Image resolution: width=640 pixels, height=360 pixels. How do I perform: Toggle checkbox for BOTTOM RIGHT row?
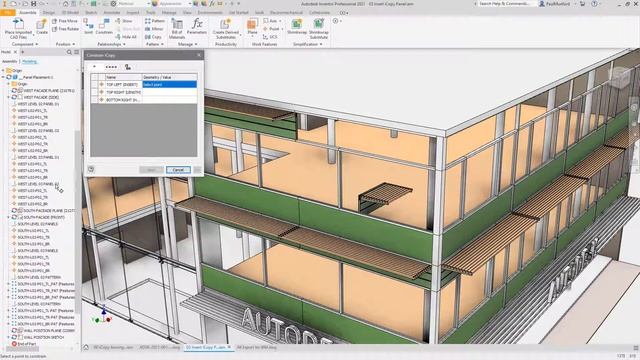(x=94, y=100)
